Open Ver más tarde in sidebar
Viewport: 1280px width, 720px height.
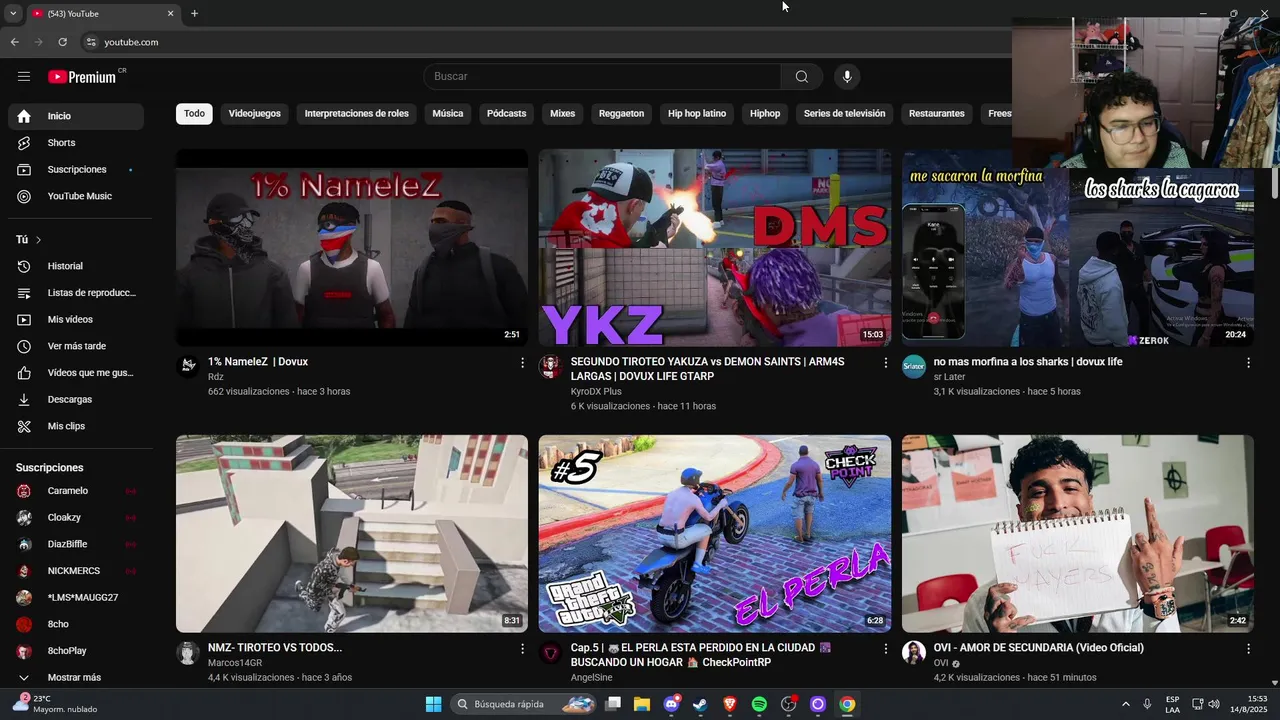pos(76,346)
